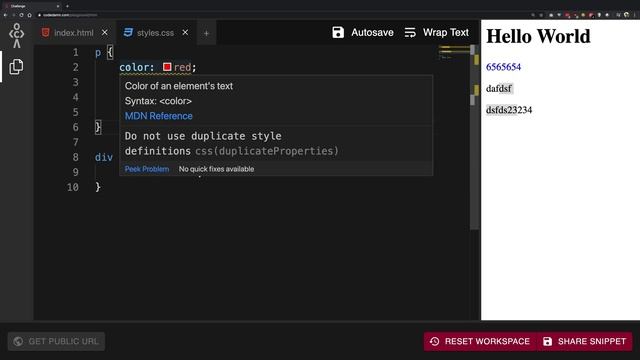Click the editor minimap overview
Screen dimensions: 640x360
453,53
